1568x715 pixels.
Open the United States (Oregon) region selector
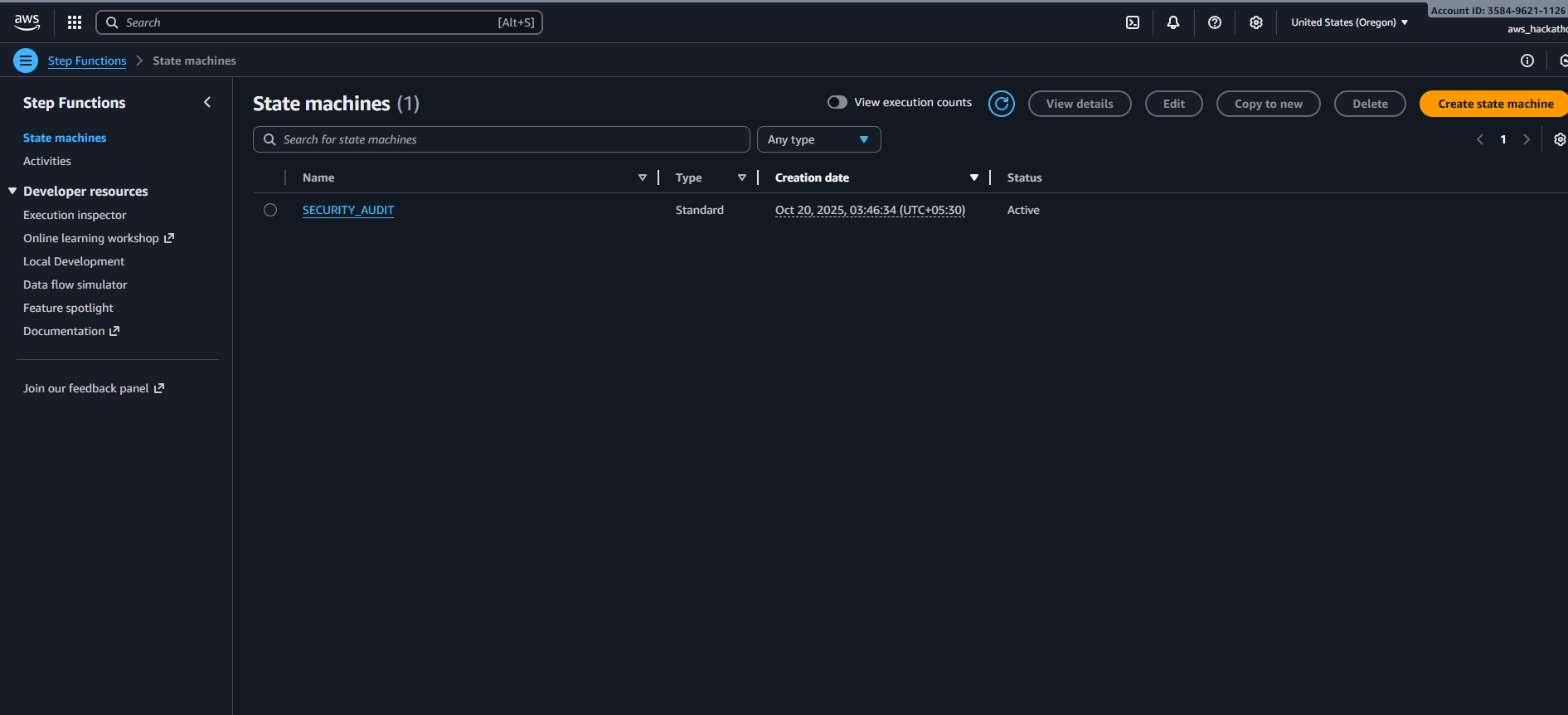1349,22
